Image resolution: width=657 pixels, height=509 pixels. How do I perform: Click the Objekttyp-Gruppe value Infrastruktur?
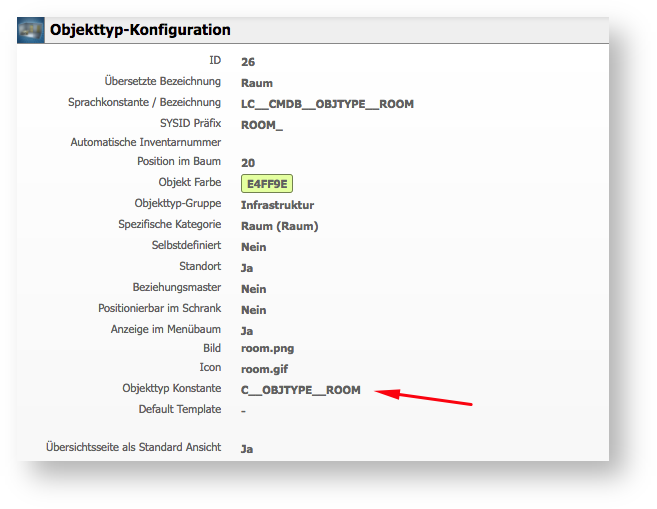(x=277, y=205)
